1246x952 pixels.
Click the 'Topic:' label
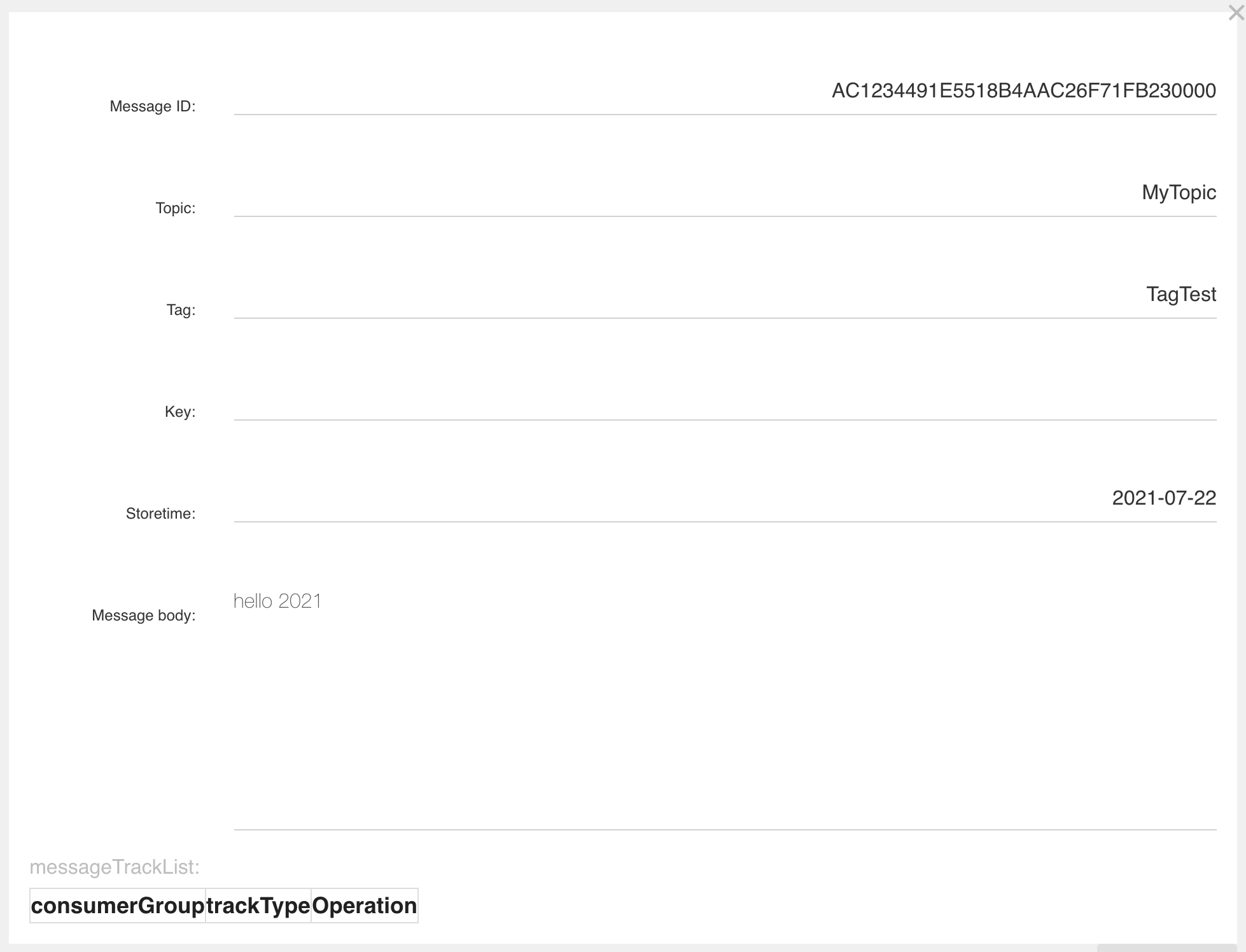point(175,208)
